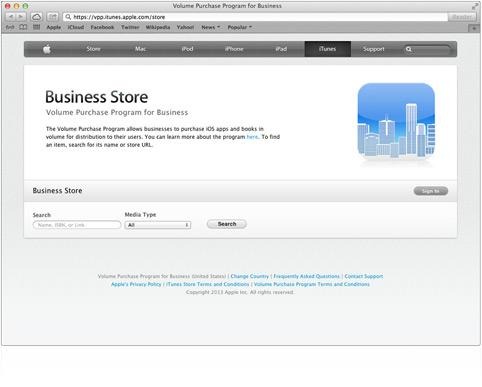482x387 pixels.
Task: Expand the News bookmarks folder
Action: (x=210, y=27)
